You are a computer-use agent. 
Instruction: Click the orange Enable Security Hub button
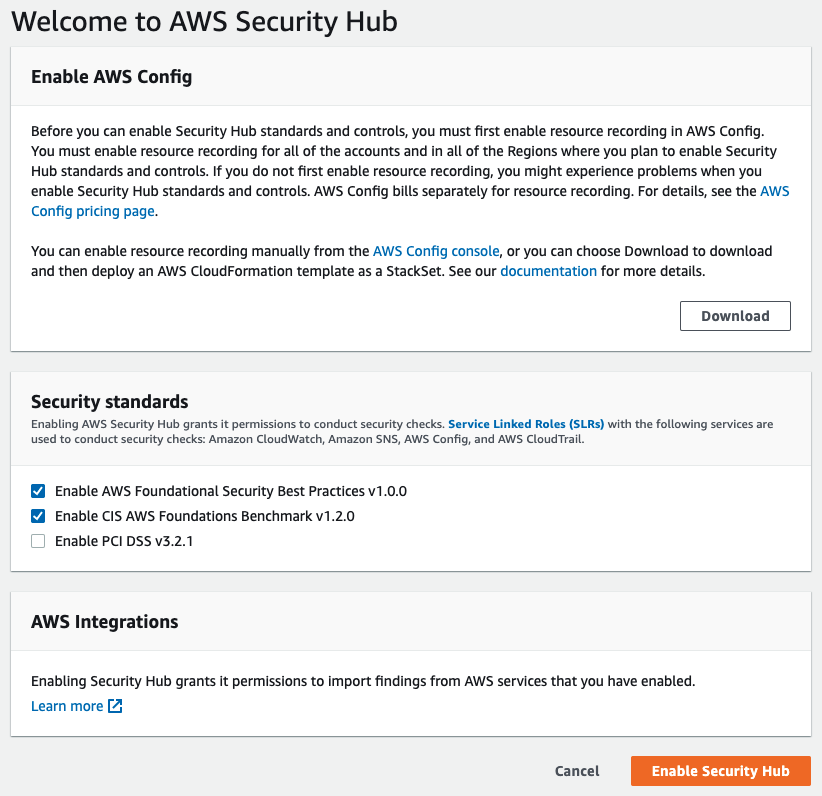(720, 771)
